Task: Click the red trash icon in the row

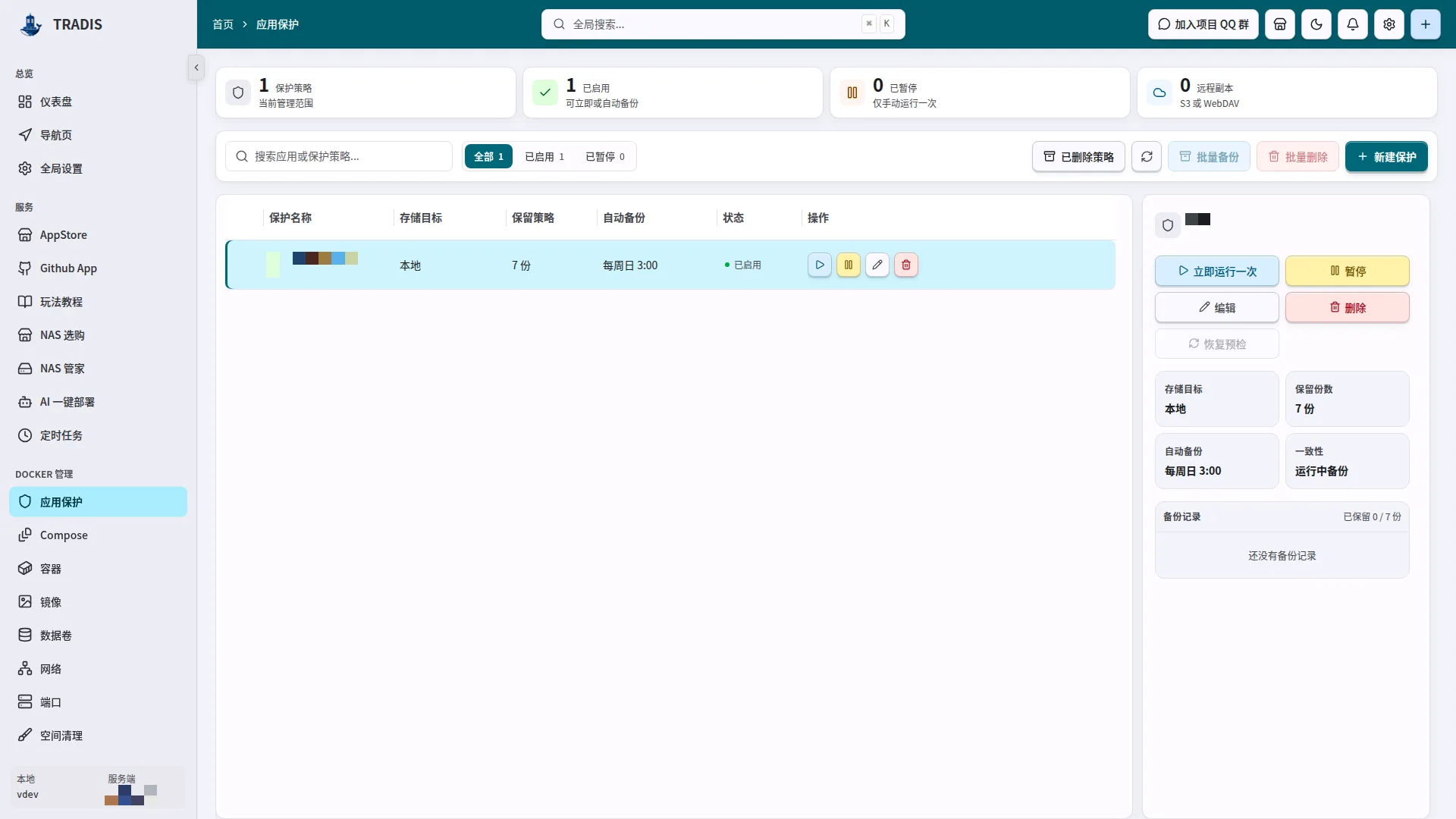Action: pos(906,265)
